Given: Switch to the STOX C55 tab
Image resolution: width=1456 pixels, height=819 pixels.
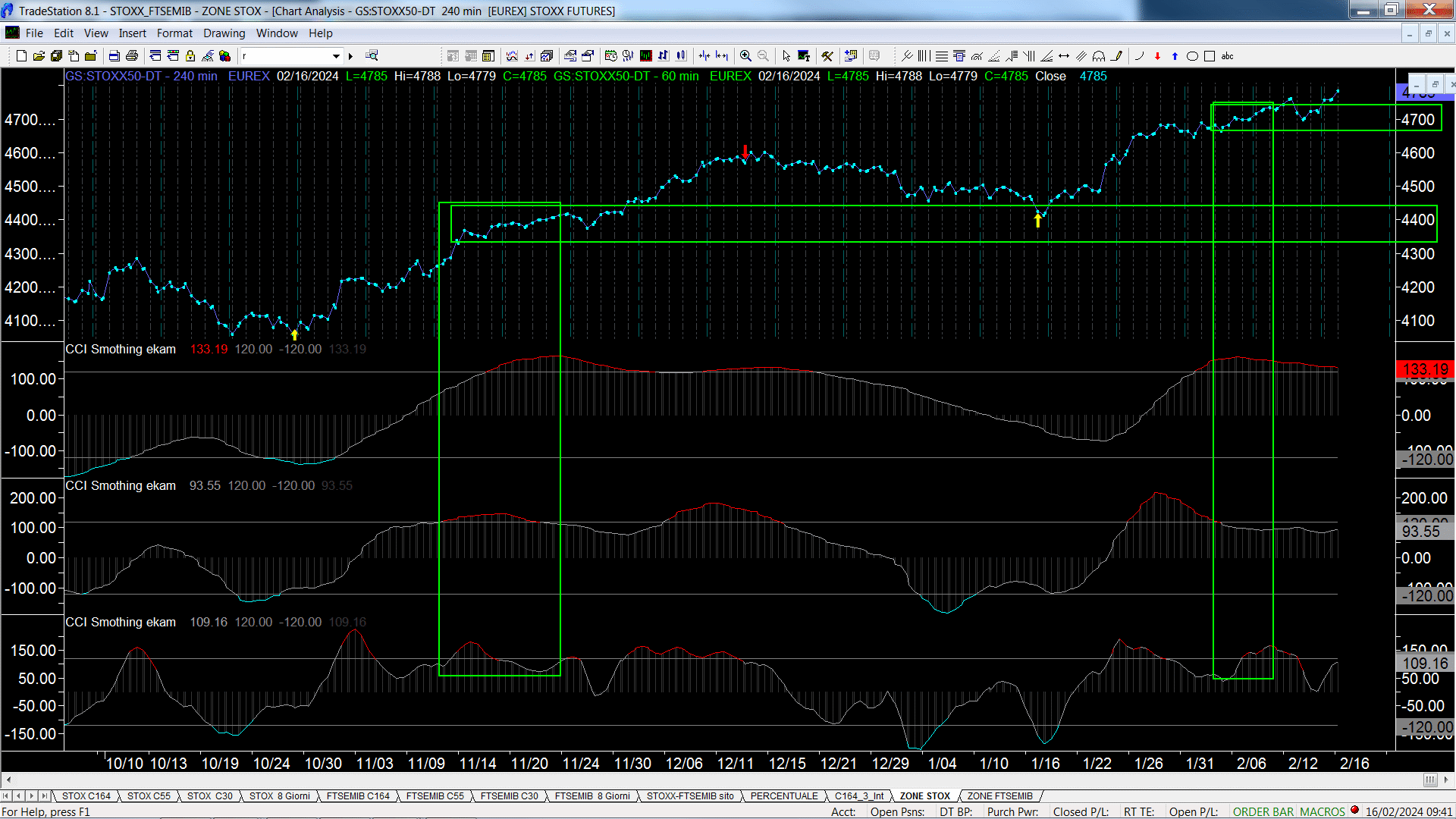Looking at the screenshot, I should [x=149, y=795].
